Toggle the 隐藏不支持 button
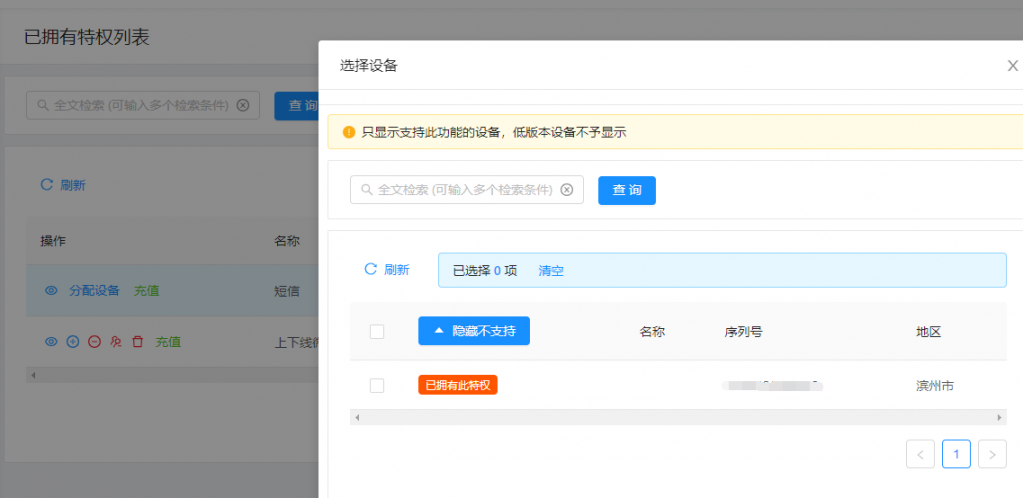 coord(474,331)
